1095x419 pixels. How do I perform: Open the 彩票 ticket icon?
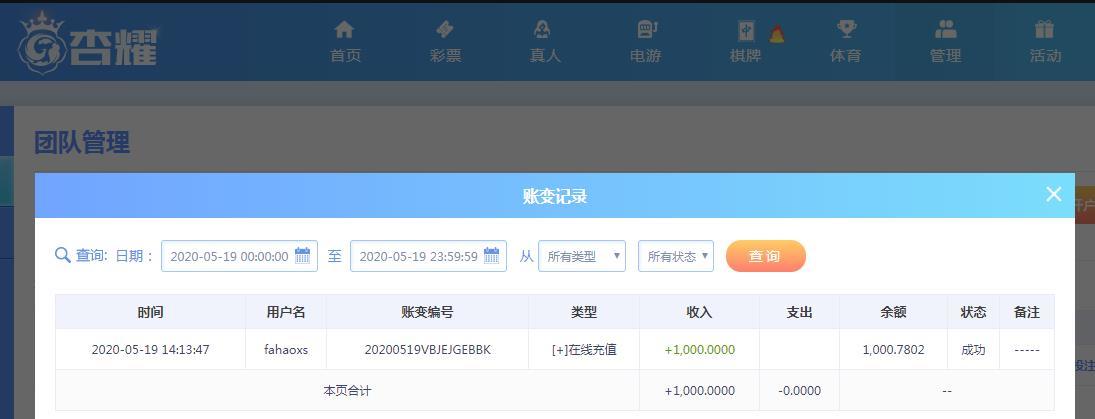click(x=445, y=29)
